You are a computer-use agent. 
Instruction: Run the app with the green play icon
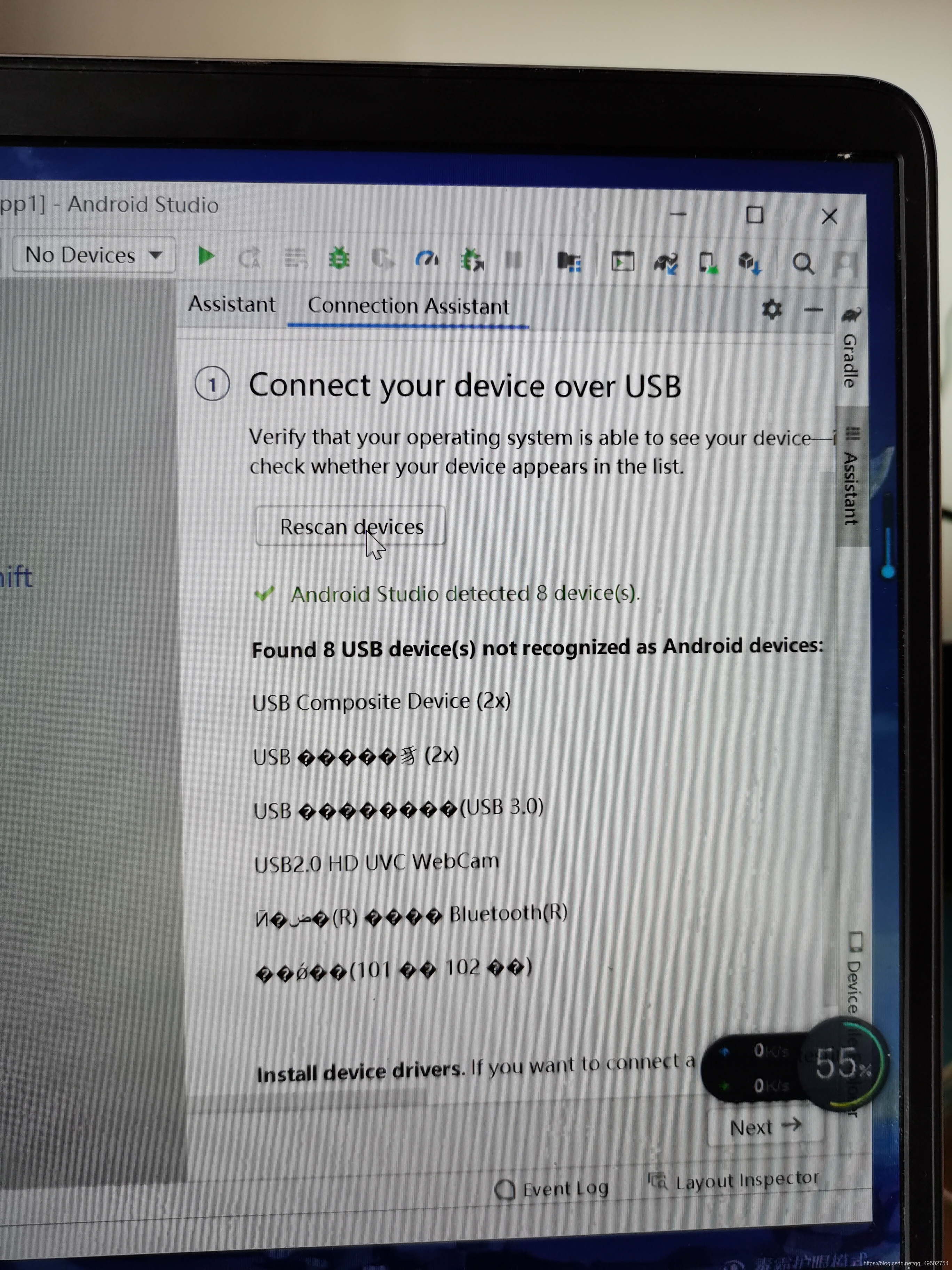click(x=205, y=256)
